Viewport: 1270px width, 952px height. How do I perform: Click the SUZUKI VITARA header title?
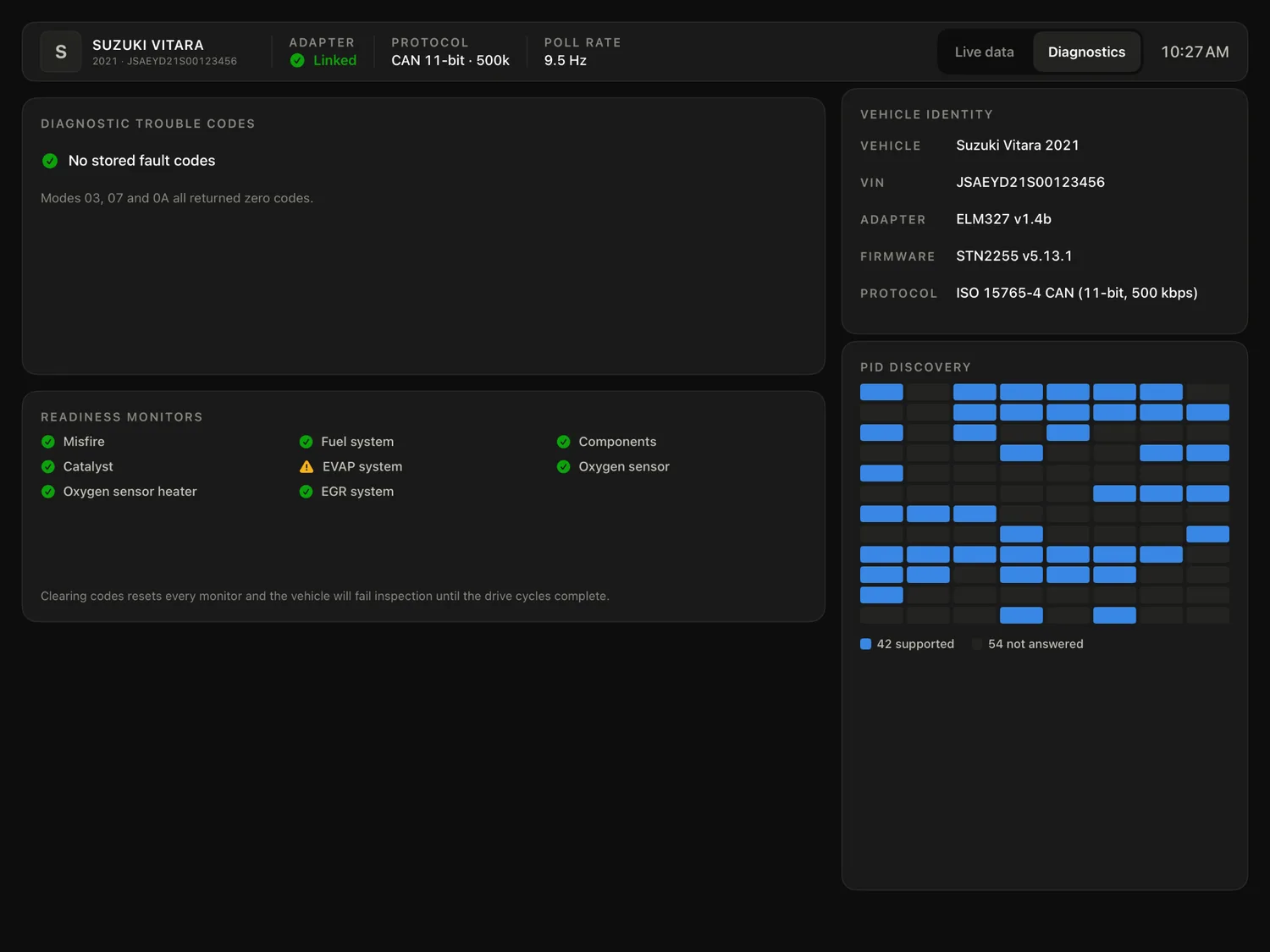(148, 45)
